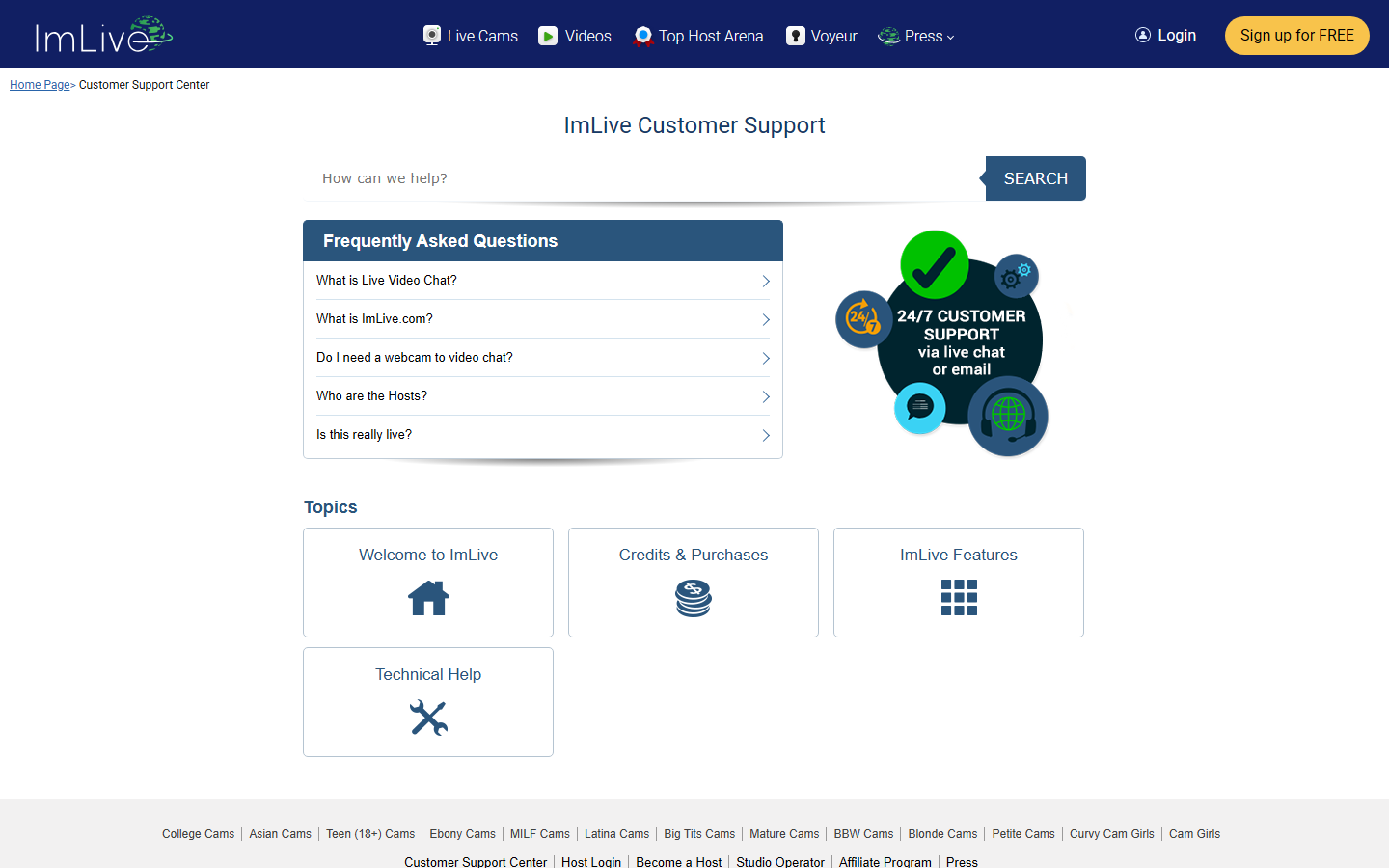Click the 24/7 clock icon in support graphic
The width and height of the screenshot is (1389, 868).
pos(863,319)
